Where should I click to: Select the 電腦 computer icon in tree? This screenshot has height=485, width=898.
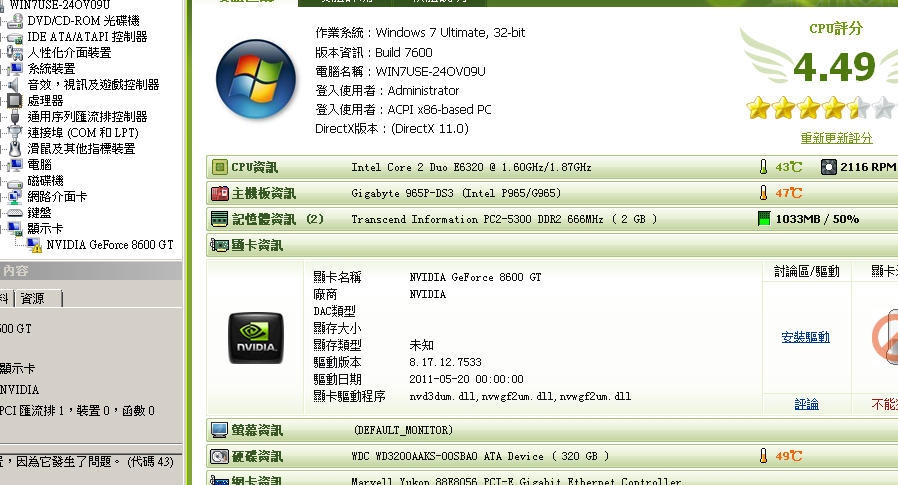click(15, 165)
